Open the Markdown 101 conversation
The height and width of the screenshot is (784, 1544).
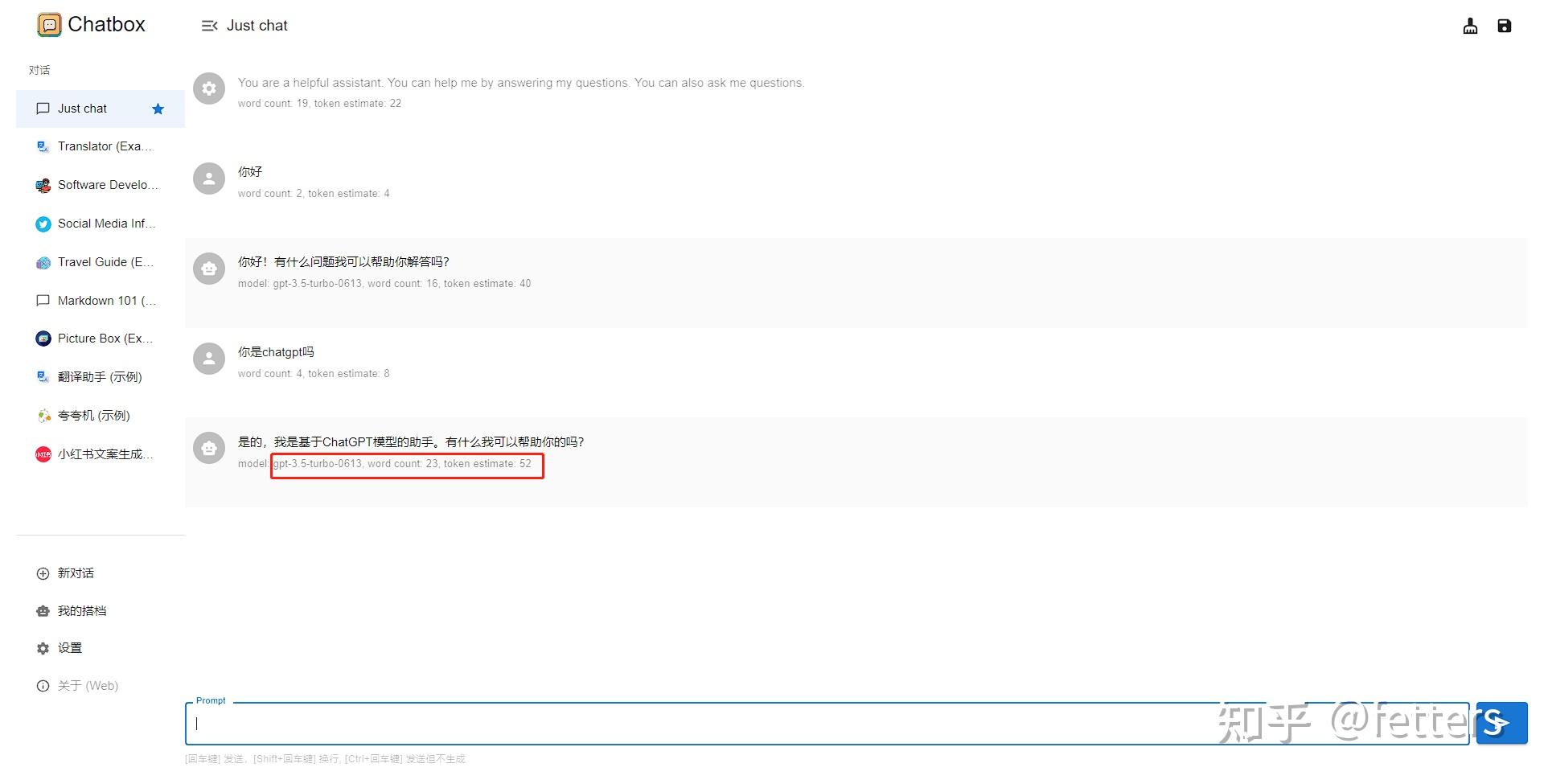pyautogui.click(x=101, y=301)
